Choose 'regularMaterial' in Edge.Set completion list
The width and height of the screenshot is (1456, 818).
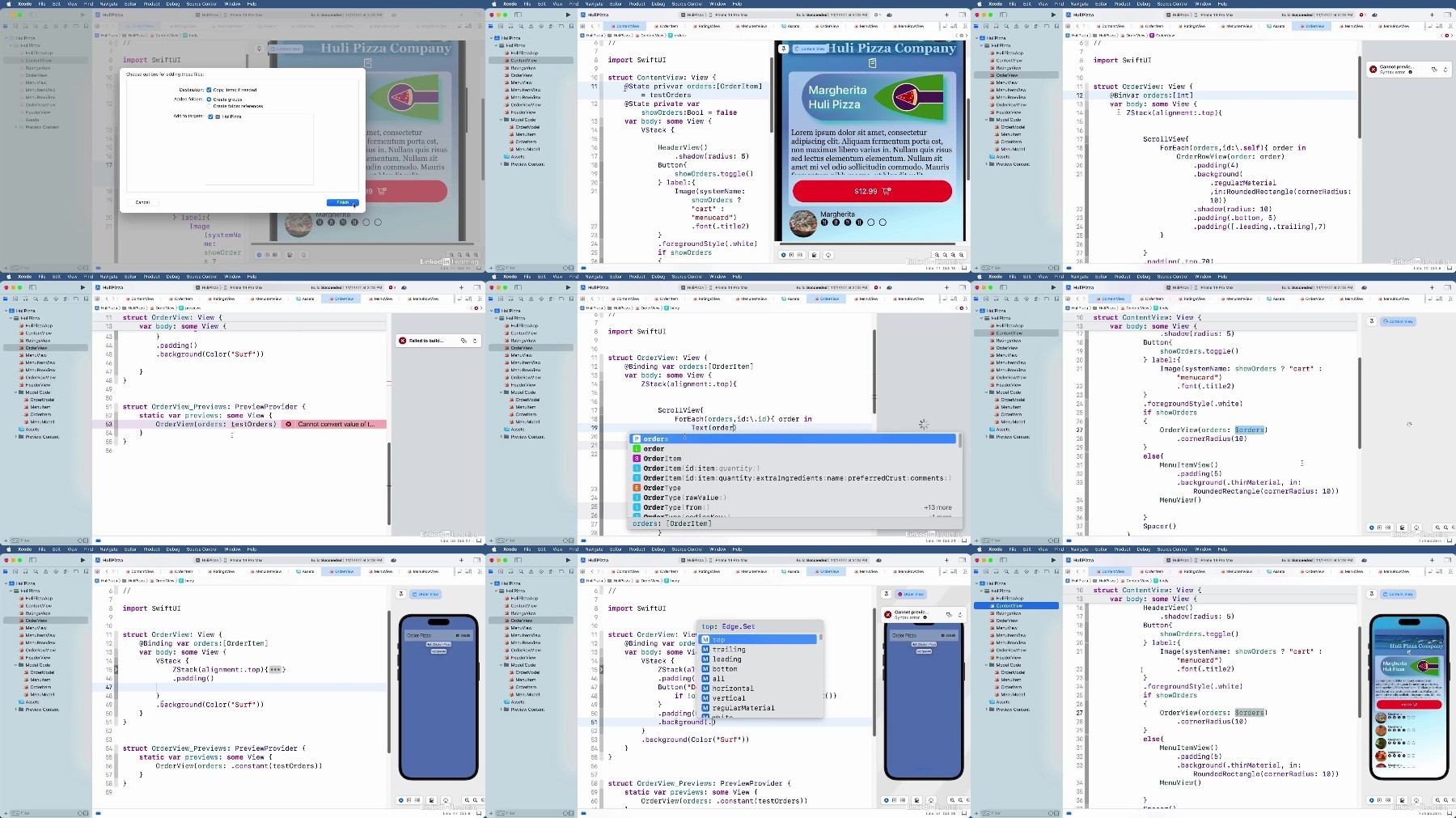pos(759,708)
